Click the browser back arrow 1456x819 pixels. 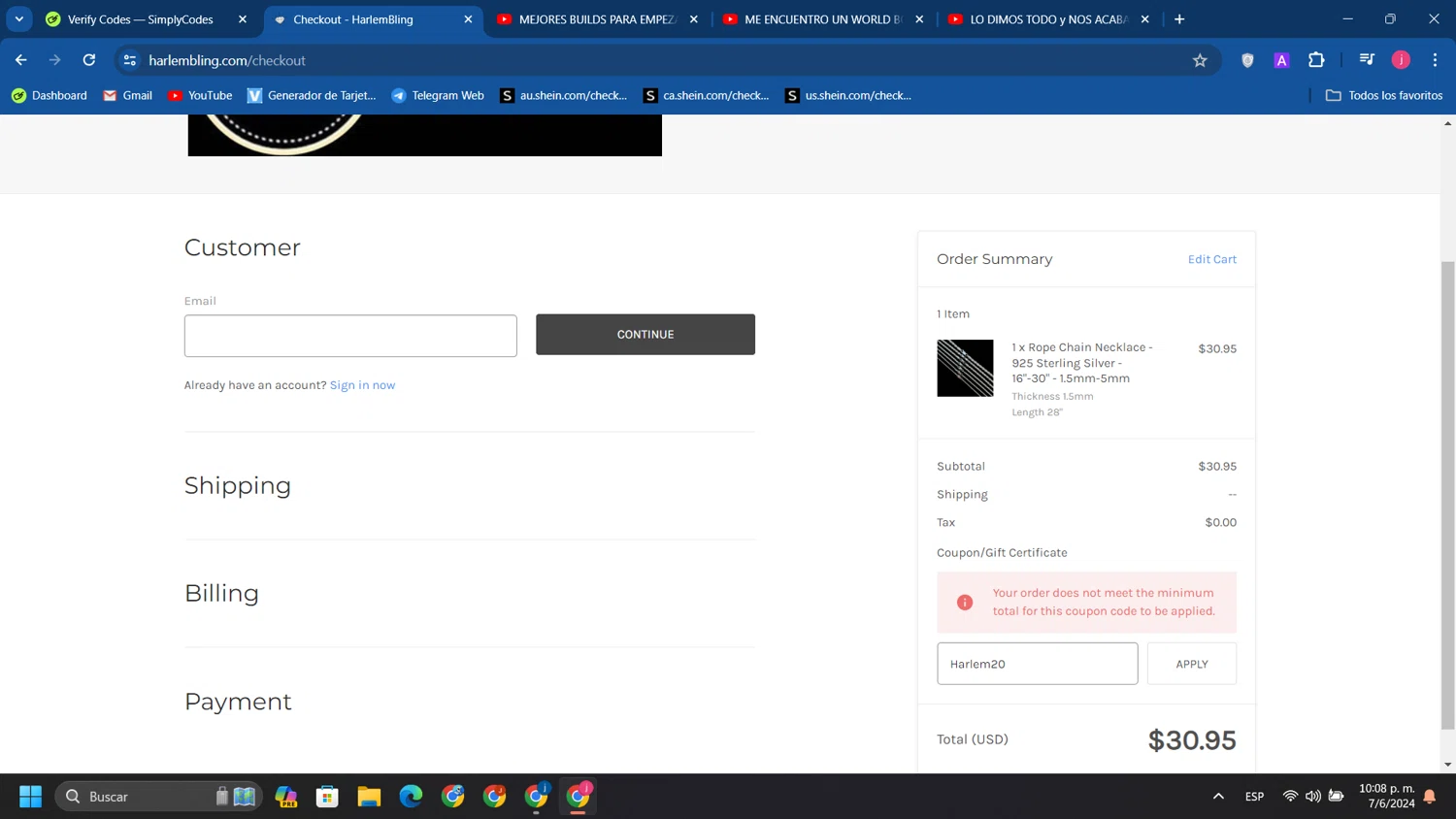[21, 60]
